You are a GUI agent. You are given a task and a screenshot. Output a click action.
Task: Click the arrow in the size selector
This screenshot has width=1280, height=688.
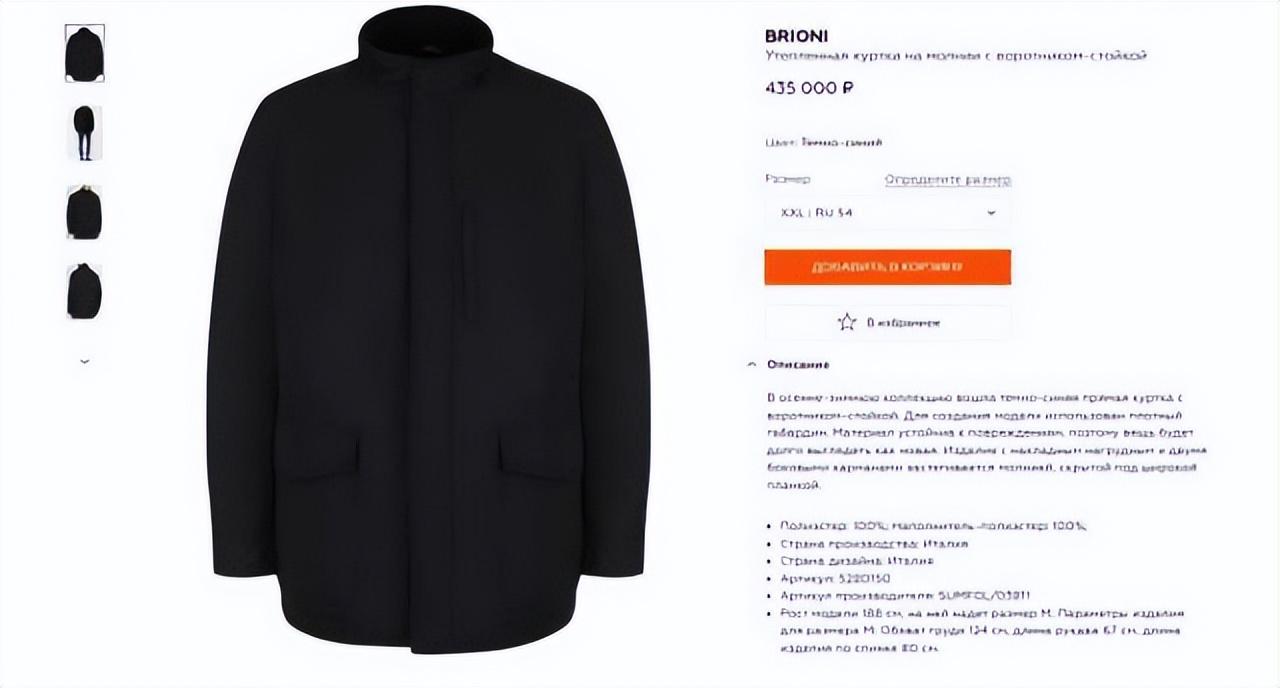pyautogui.click(x=991, y=213)
